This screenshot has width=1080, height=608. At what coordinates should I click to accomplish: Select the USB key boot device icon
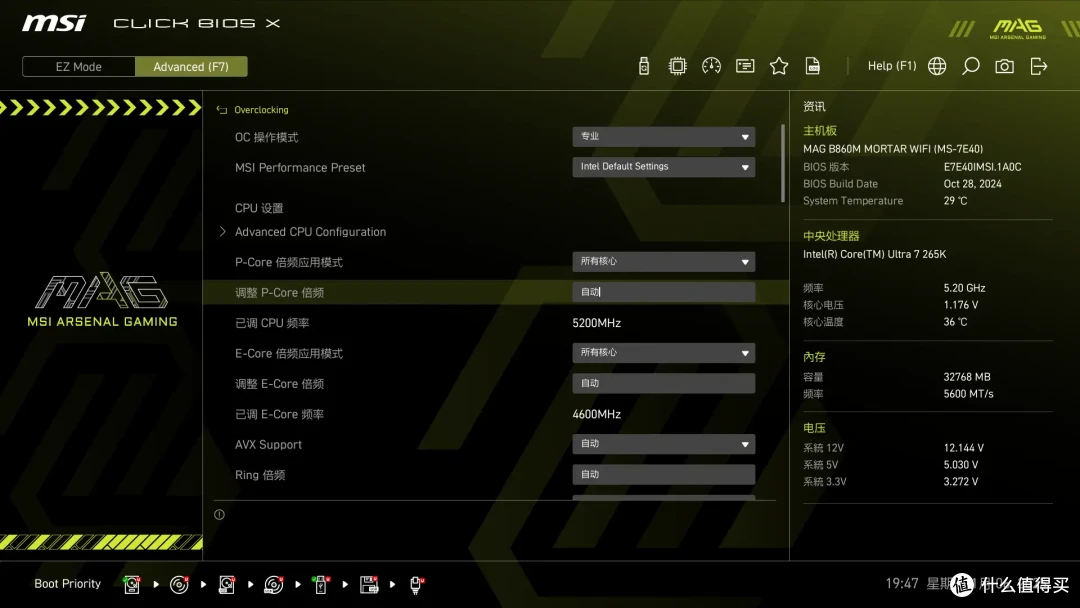click(x=321, y=585)
